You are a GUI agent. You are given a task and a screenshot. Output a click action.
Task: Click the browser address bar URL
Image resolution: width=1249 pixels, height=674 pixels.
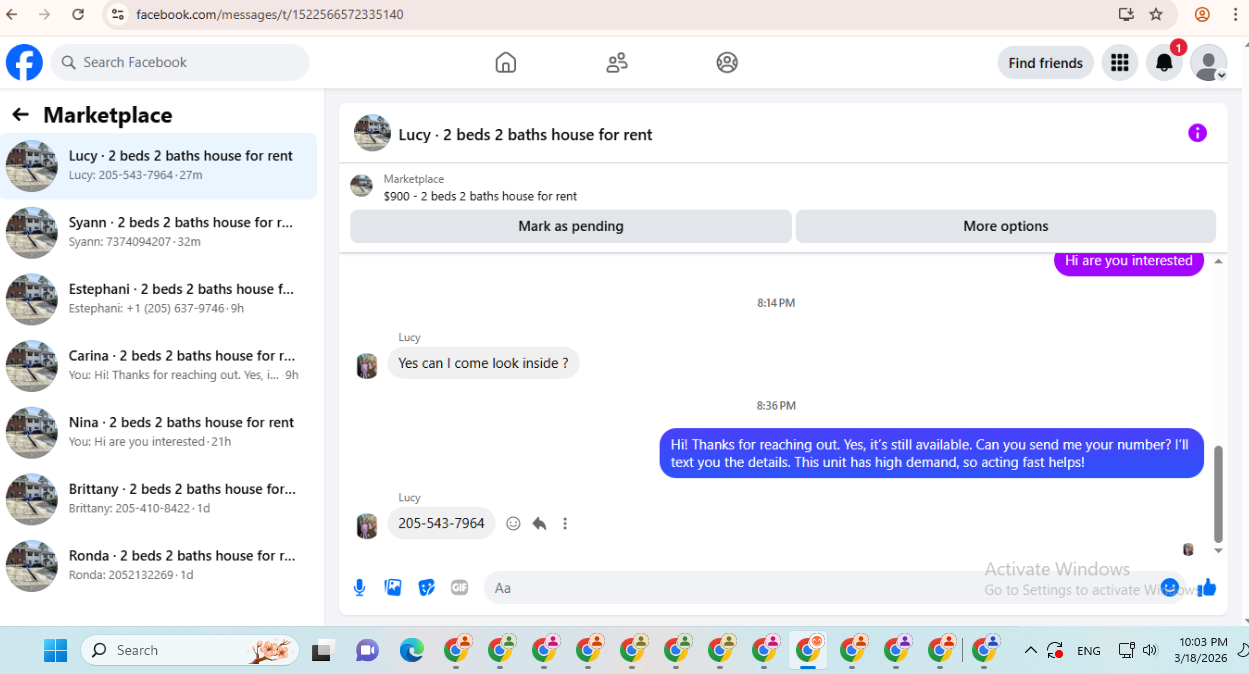(270, 14)
